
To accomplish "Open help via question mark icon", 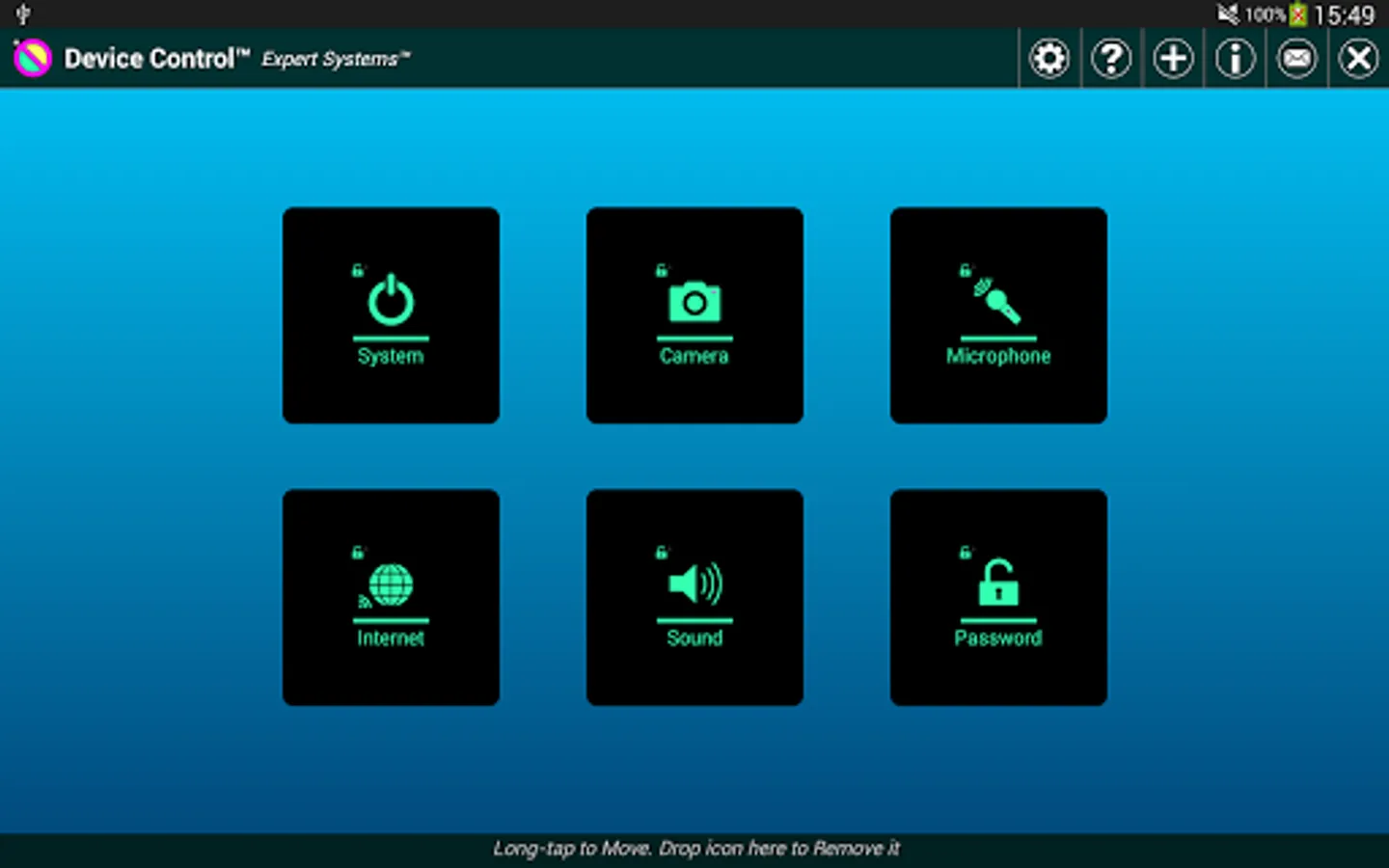I will (x=1111, y=59).
